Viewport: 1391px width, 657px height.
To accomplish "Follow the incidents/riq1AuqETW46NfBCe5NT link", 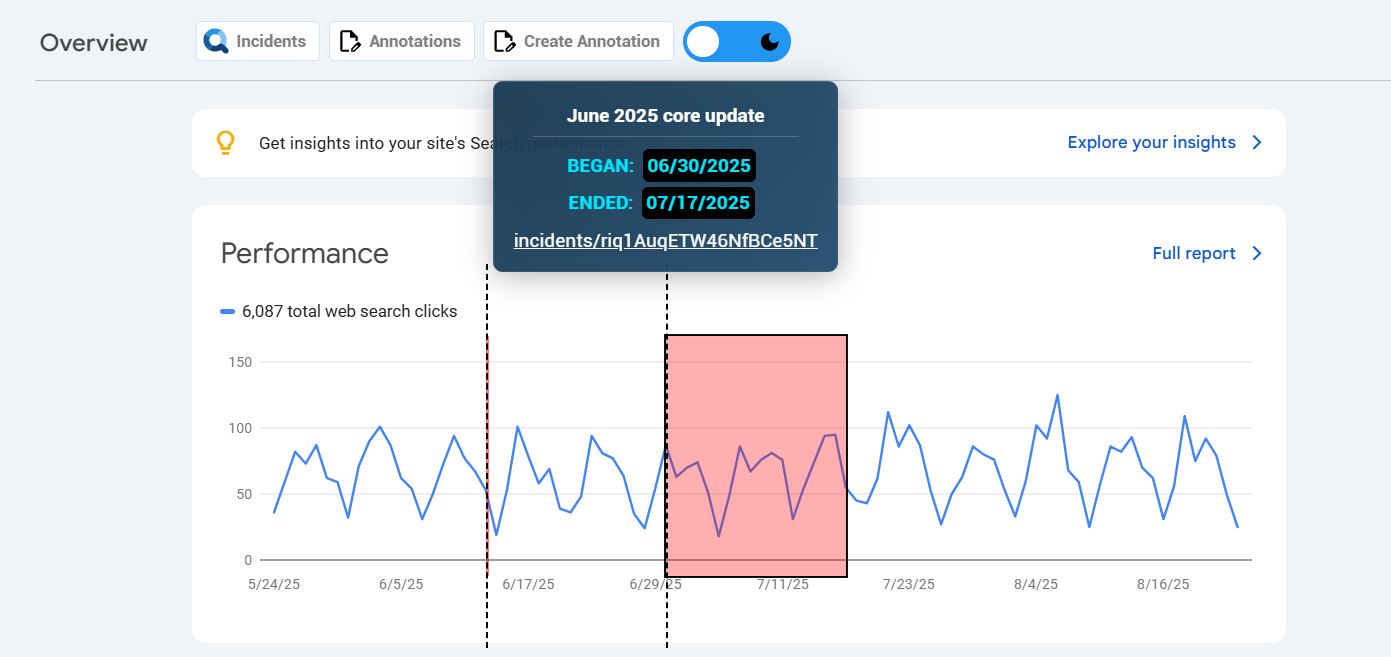I will 665,241.
